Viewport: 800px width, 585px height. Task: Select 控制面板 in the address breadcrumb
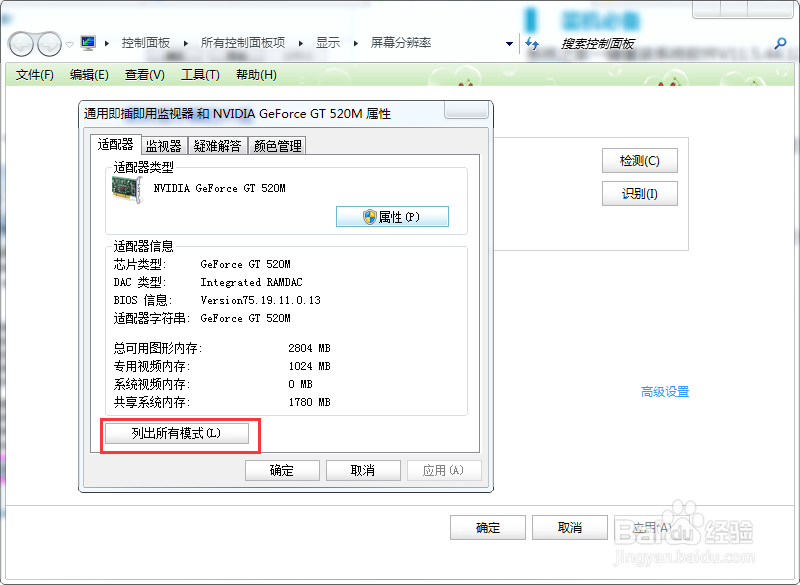pyautogui.click(x=145, y=43)
